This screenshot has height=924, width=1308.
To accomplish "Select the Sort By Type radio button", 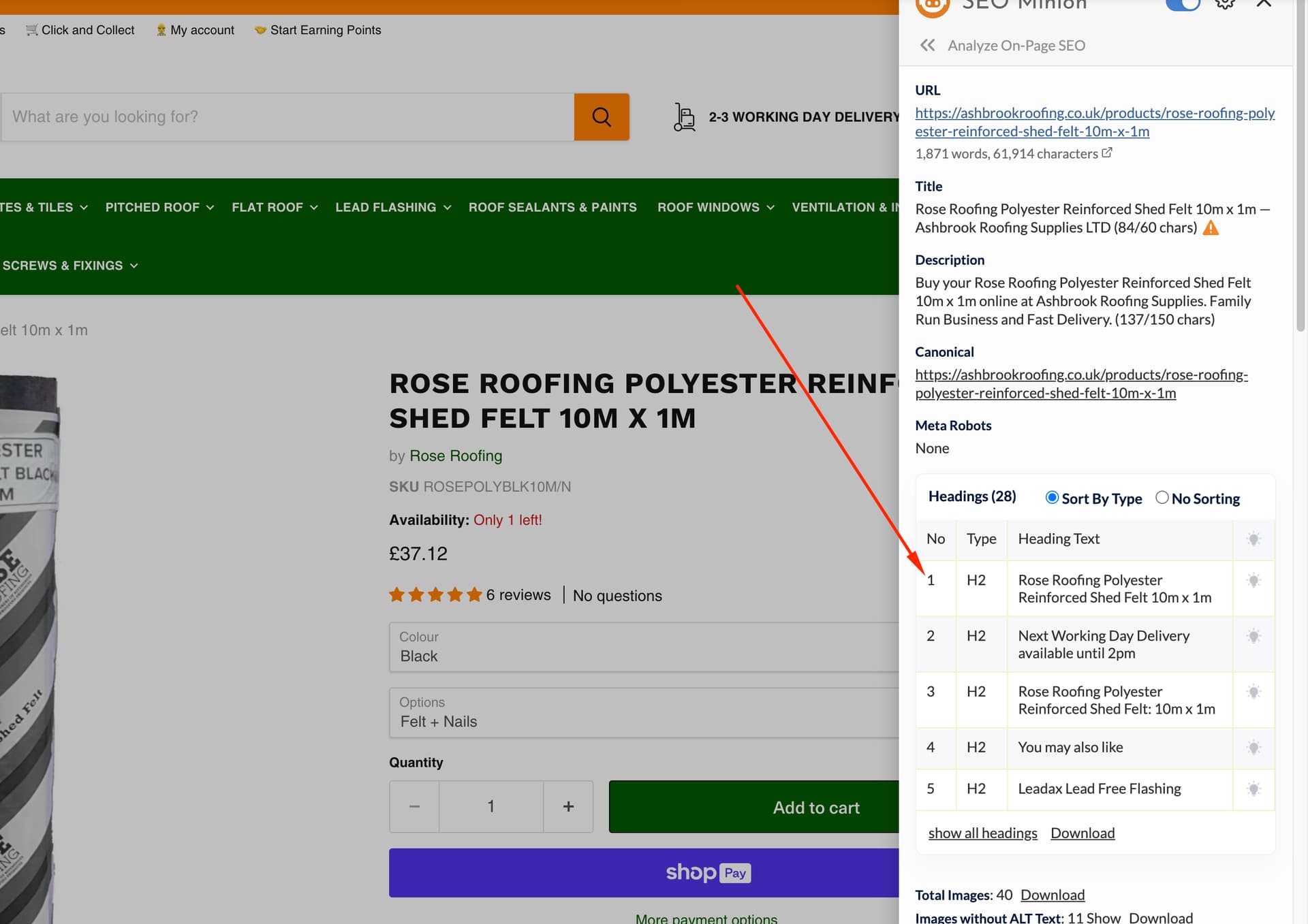I will (1052, 498).
